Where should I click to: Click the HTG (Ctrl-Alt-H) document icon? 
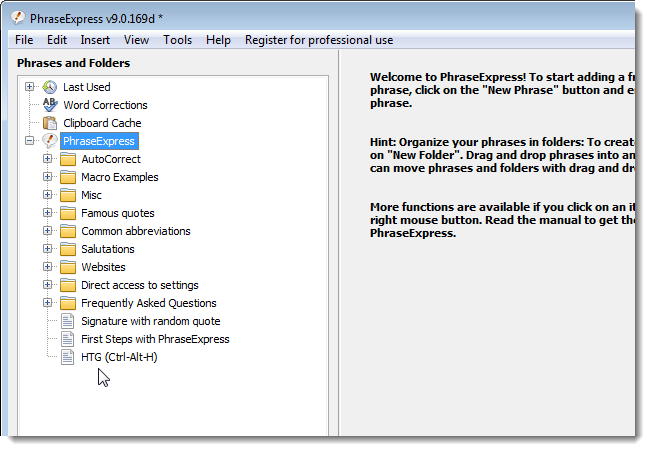[68, 357]
